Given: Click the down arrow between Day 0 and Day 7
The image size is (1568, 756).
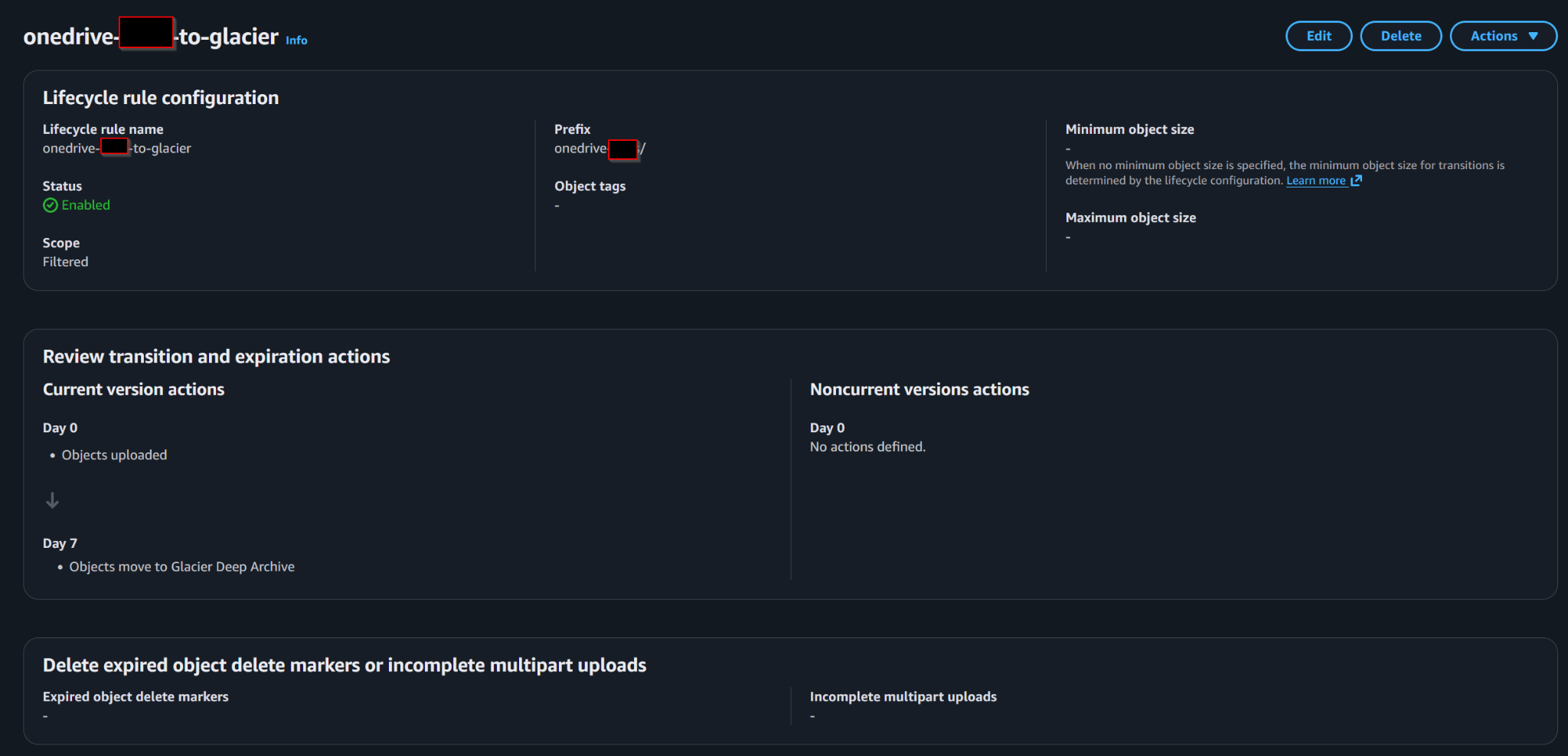Looking at the screenshot, I should [52, 500].
